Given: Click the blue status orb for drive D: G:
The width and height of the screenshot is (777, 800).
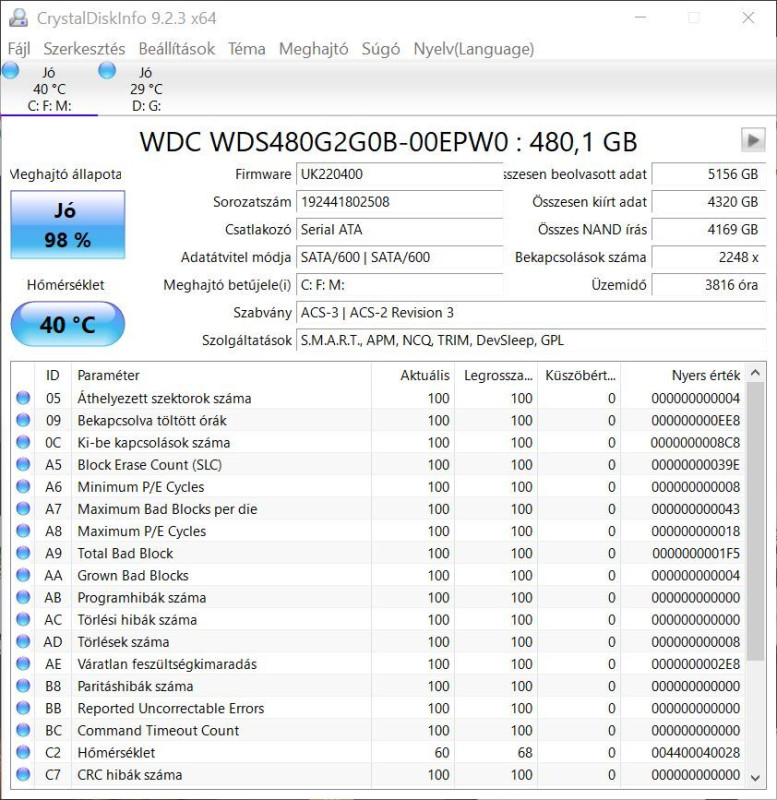Looking at the screenshot, I should tap(107, 70).
